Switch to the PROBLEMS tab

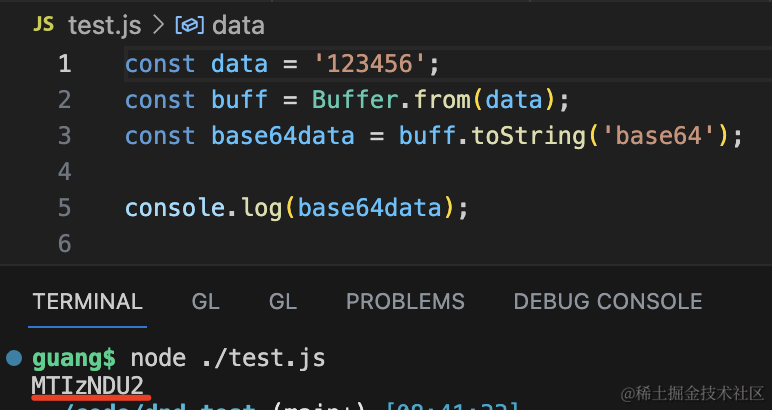coord(405,301)
